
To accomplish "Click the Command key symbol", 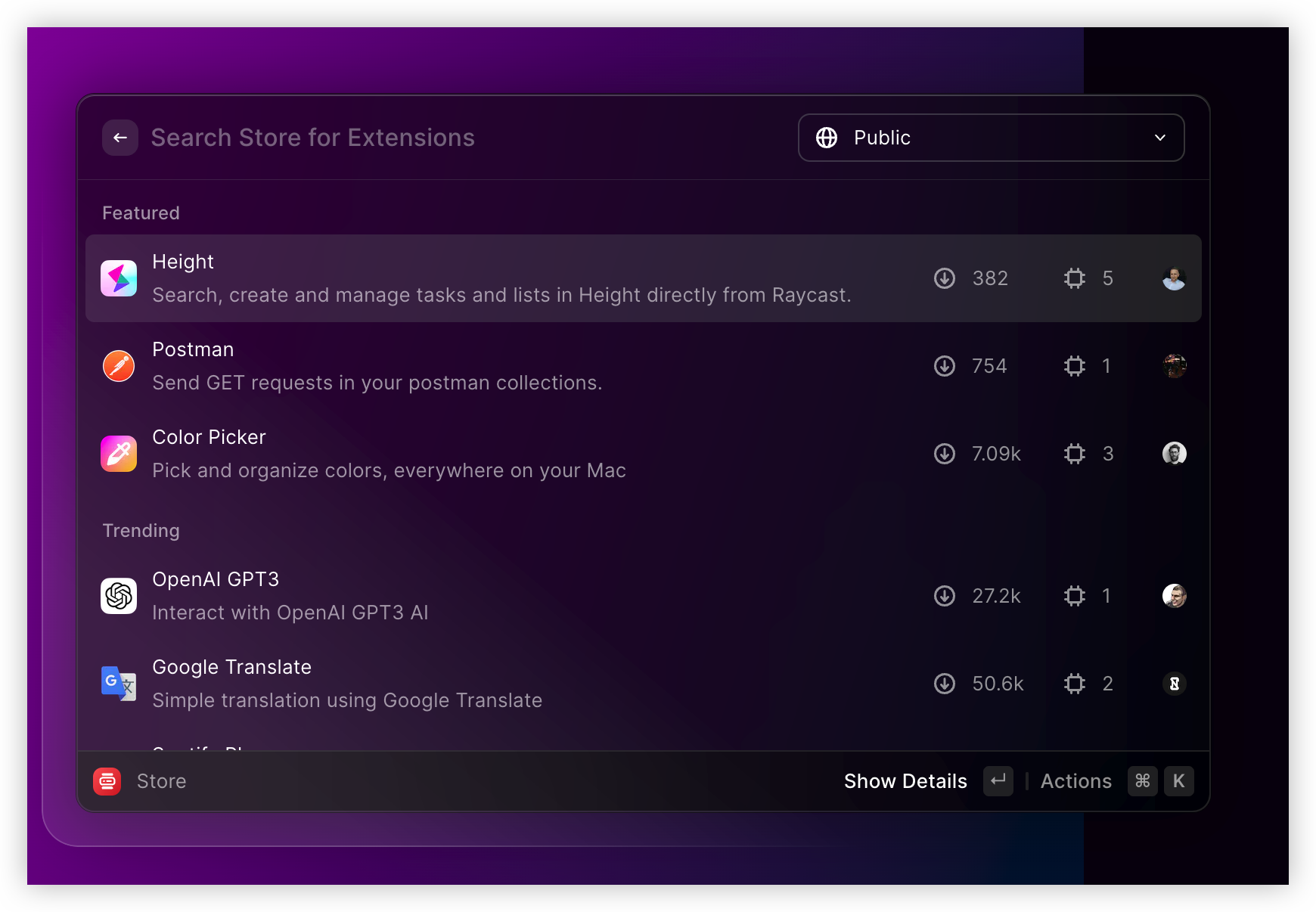I will 1143,781.
